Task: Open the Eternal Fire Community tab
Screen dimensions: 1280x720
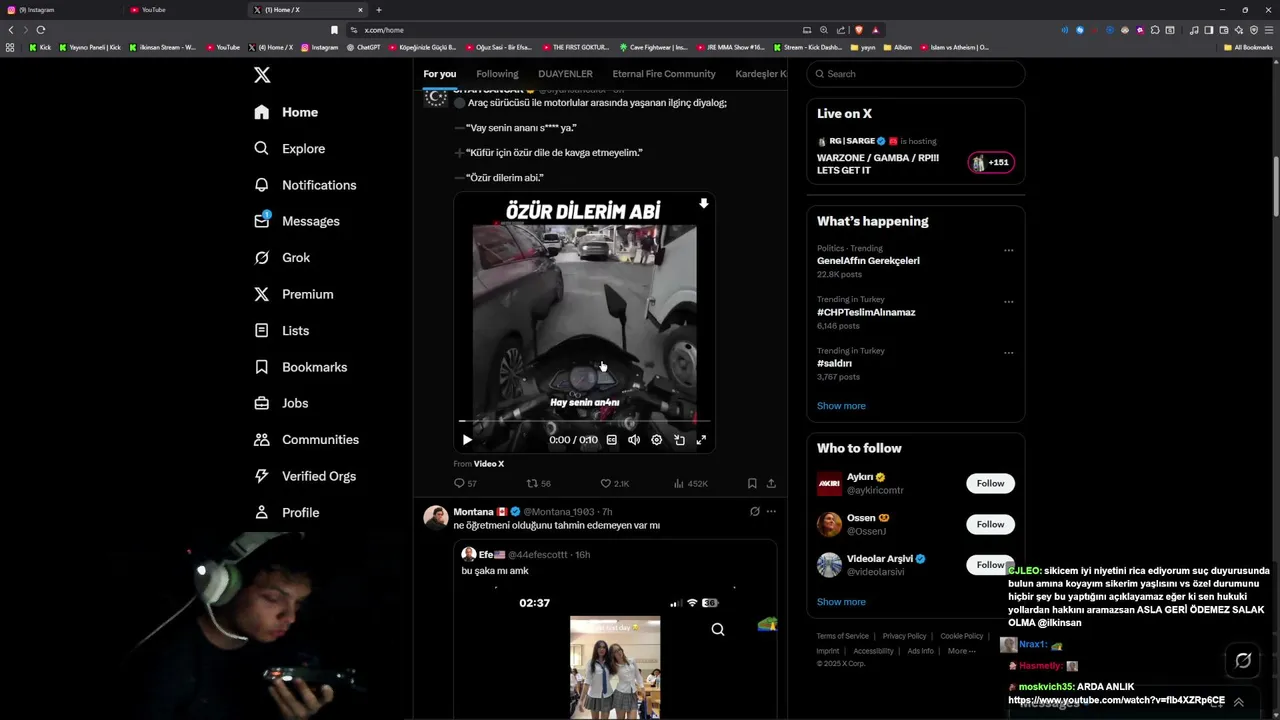Action: [x=664, y=74]
